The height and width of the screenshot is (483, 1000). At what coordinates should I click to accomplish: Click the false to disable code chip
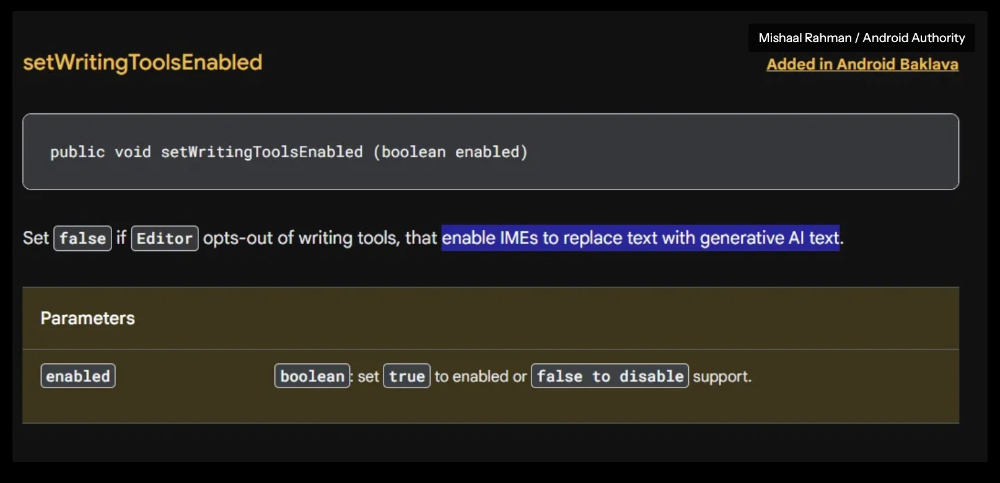click(610, 376)
